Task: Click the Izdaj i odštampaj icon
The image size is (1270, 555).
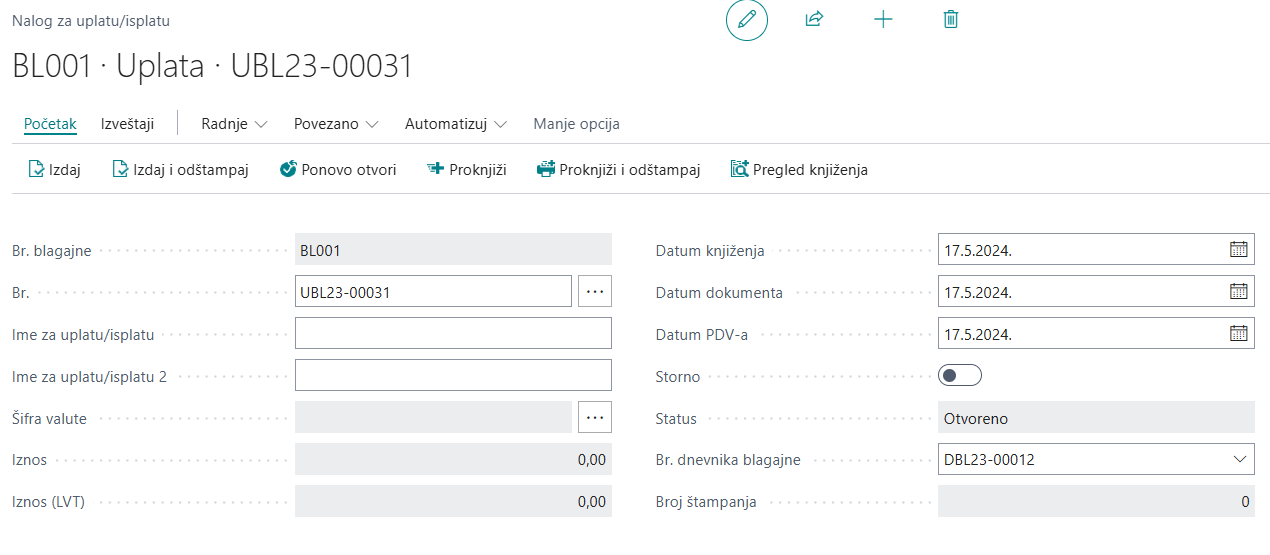Action: click(121, 169)
